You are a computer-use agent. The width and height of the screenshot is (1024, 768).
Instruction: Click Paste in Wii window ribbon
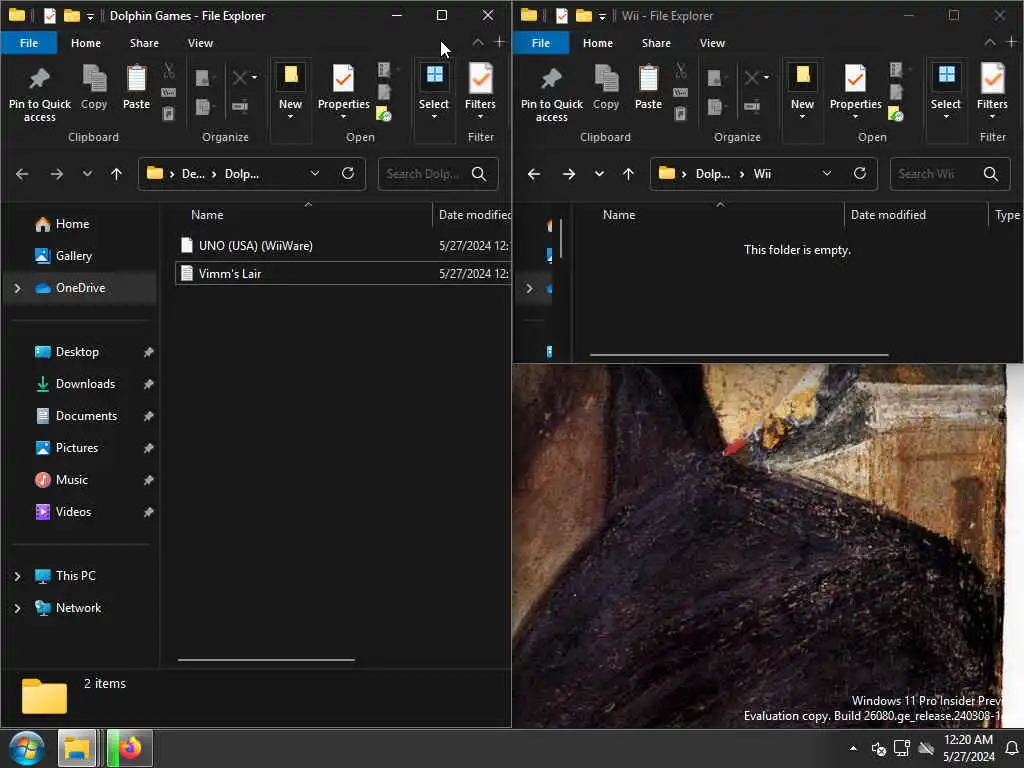pyautogui.click(x=648, y=88)
